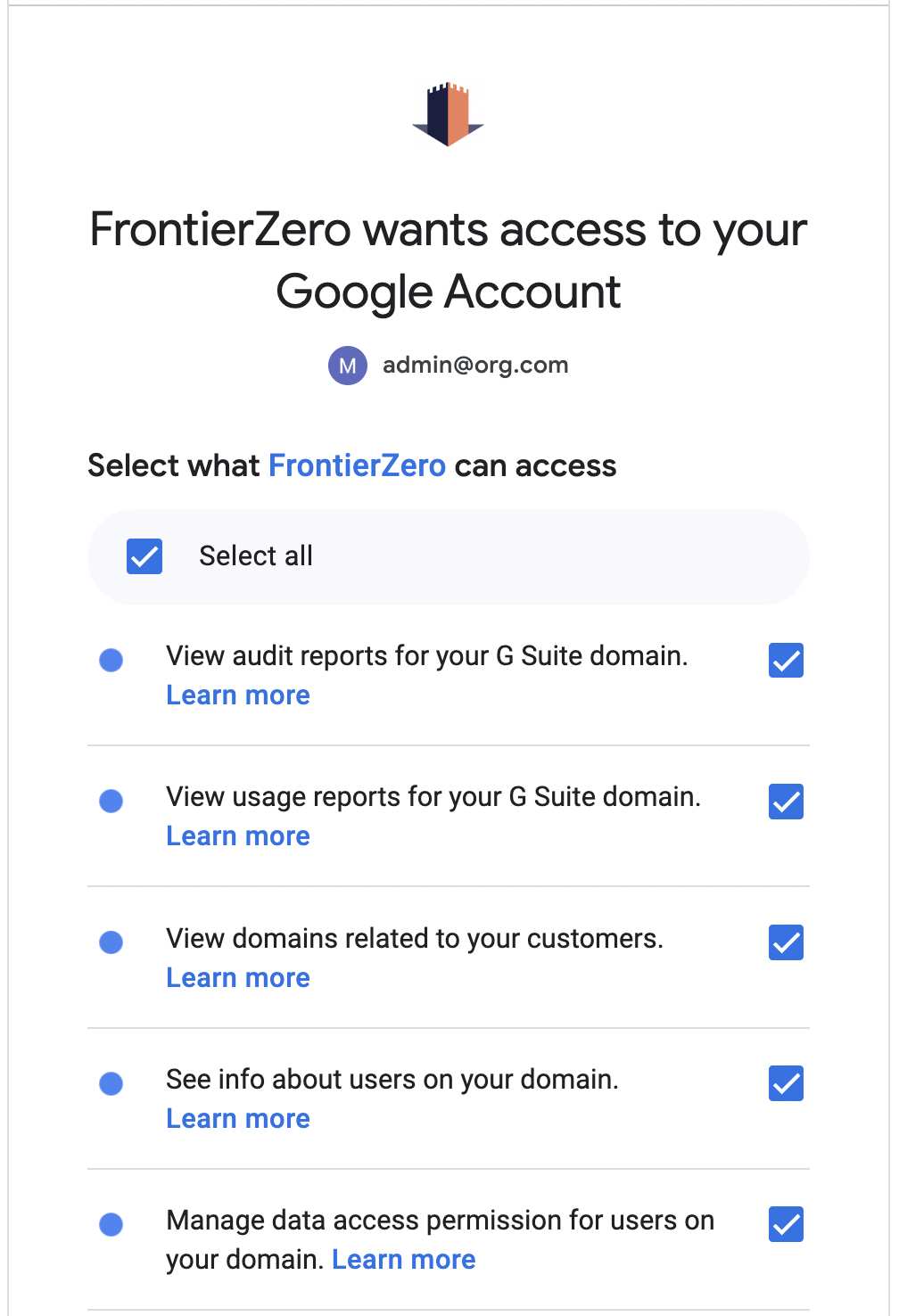Open Learn more under customer domains
899x1316 pixels.
tap(238, 978)
